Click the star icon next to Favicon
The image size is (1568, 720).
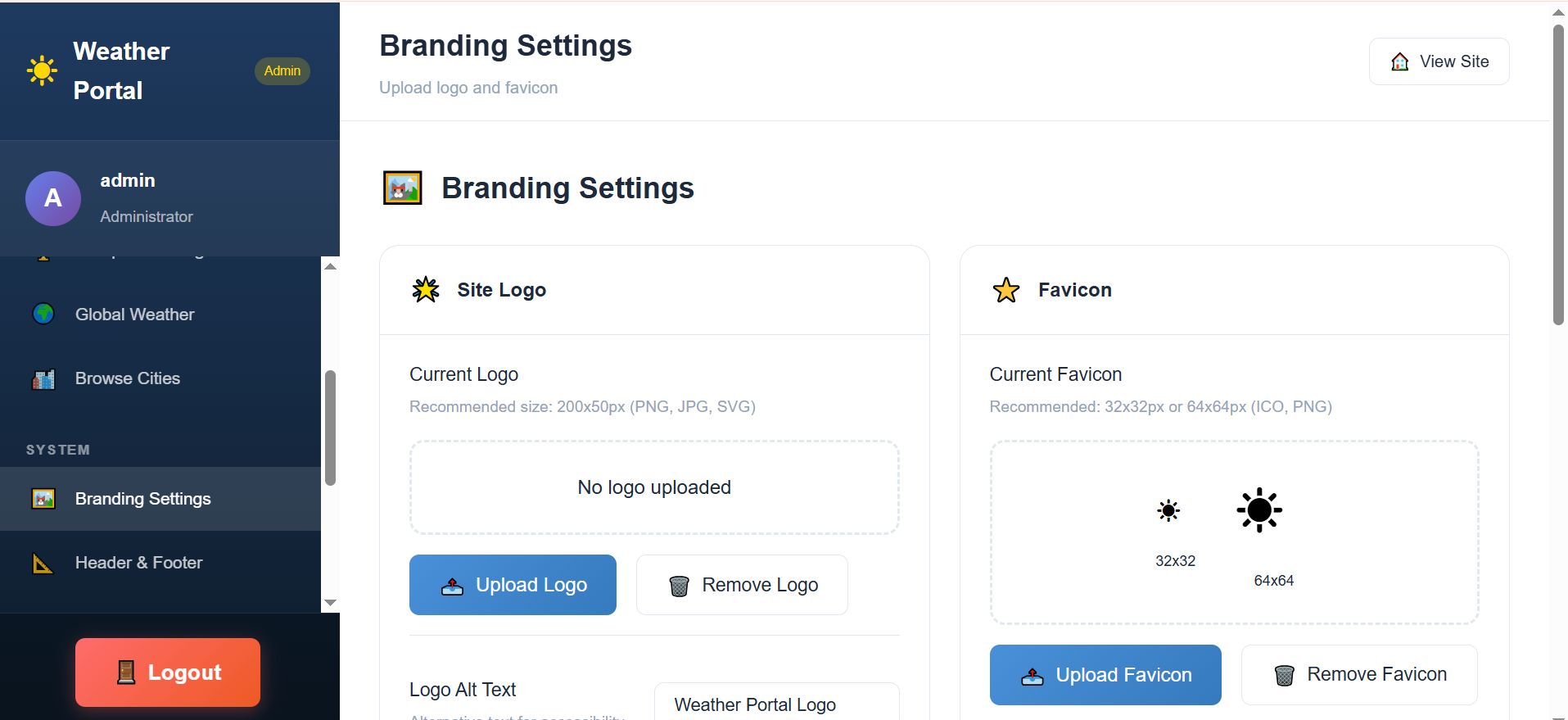point(1005,290)
